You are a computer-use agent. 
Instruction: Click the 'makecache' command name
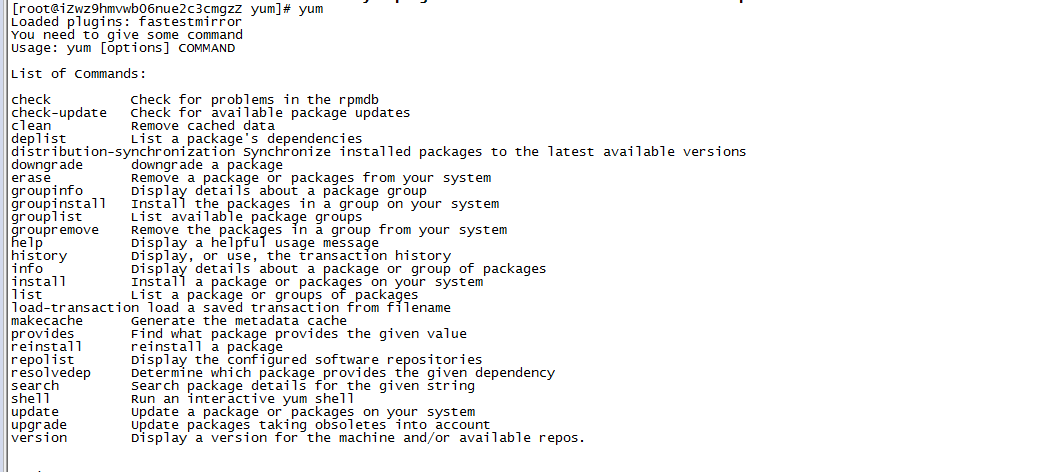(47, 321)
